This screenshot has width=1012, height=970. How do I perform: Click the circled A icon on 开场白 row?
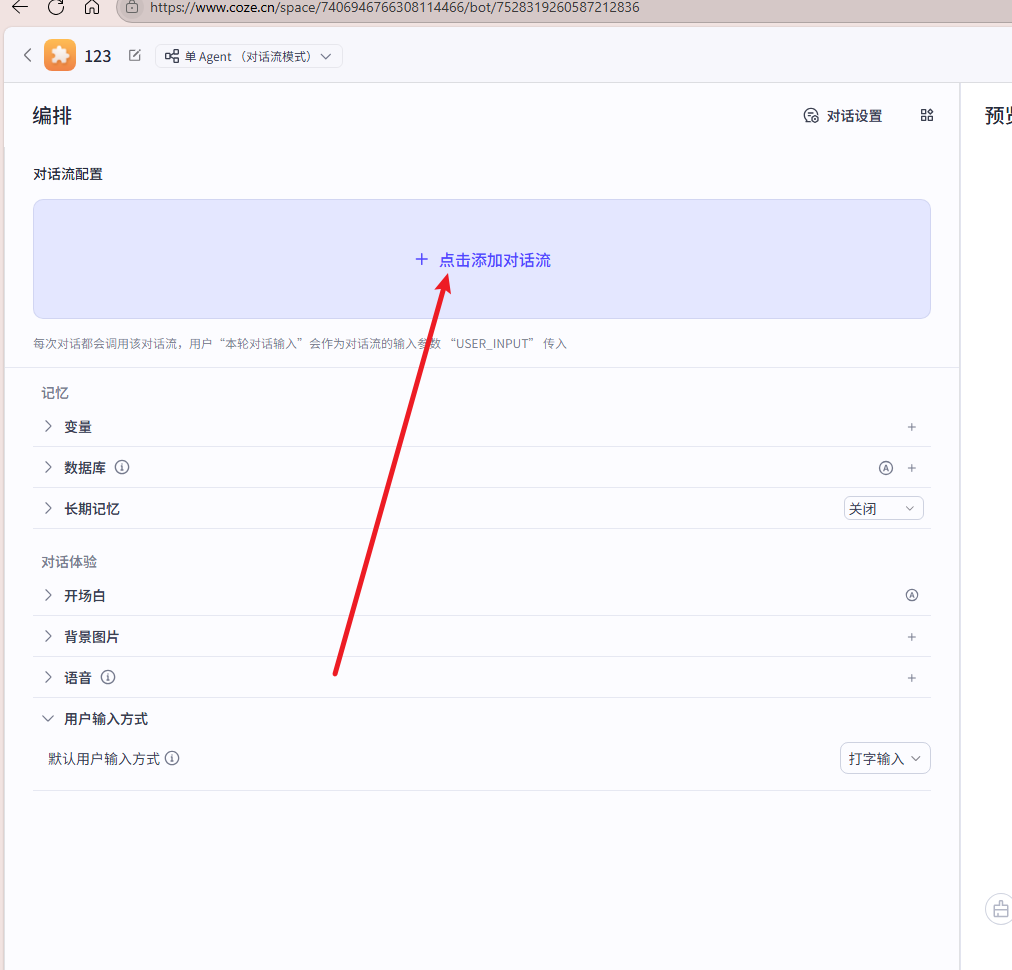coord(911,595)
